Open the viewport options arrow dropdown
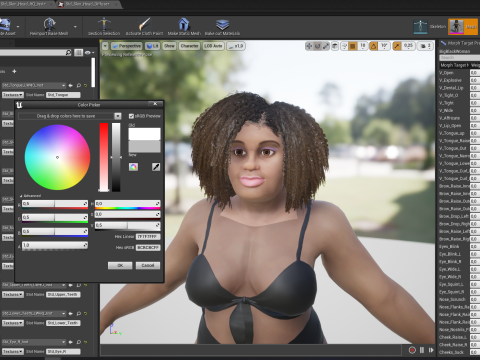This screenshot has height=360, width=480. 105,46
